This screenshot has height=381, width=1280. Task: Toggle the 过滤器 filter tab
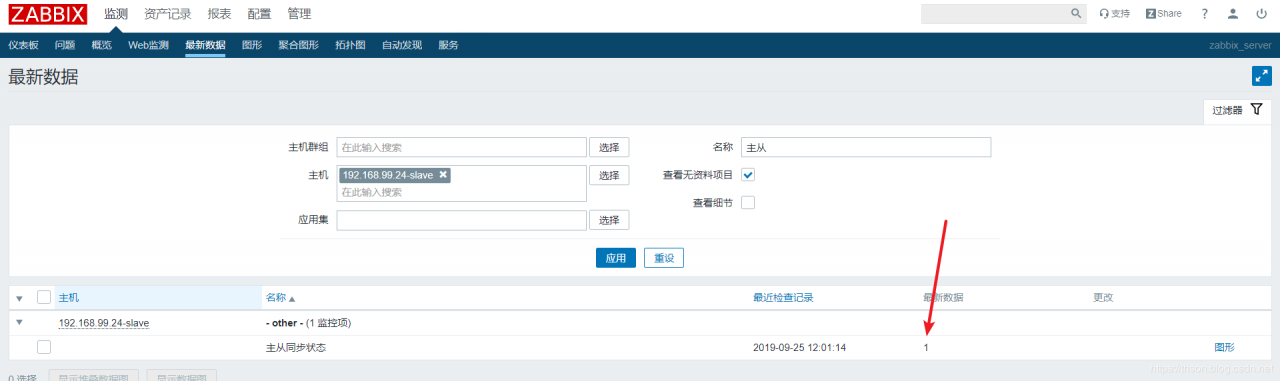[1237, 110]
